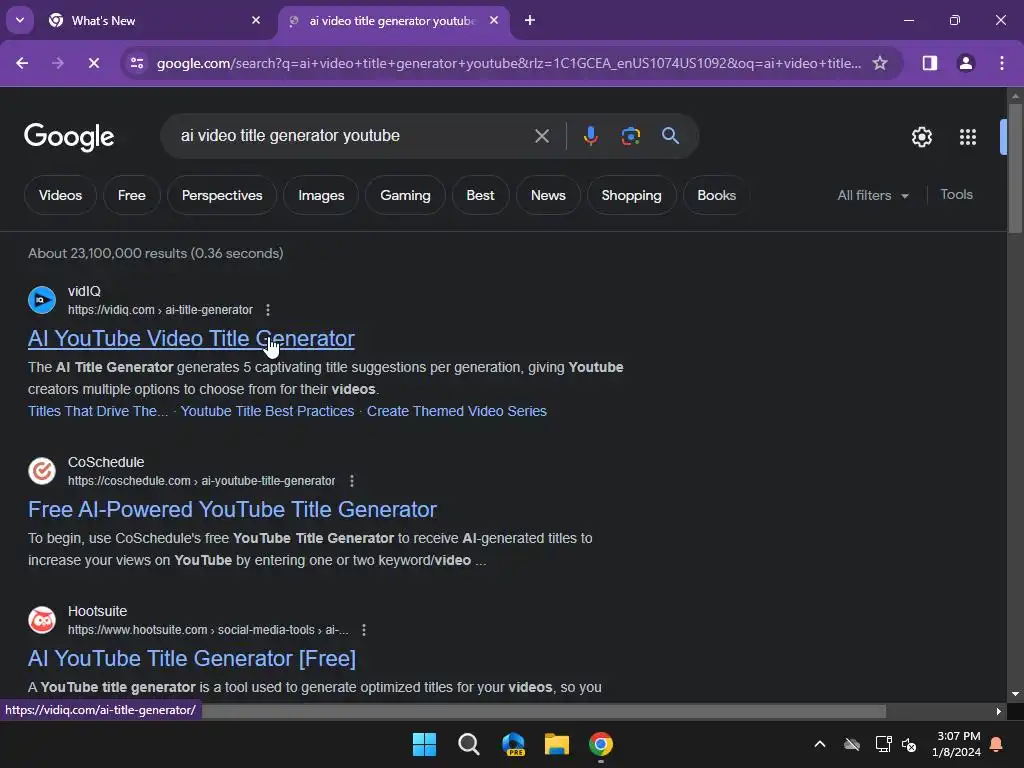Open AI YouTube Video Title Generator result
The image size is (1024, 768).
coord(191,338)
